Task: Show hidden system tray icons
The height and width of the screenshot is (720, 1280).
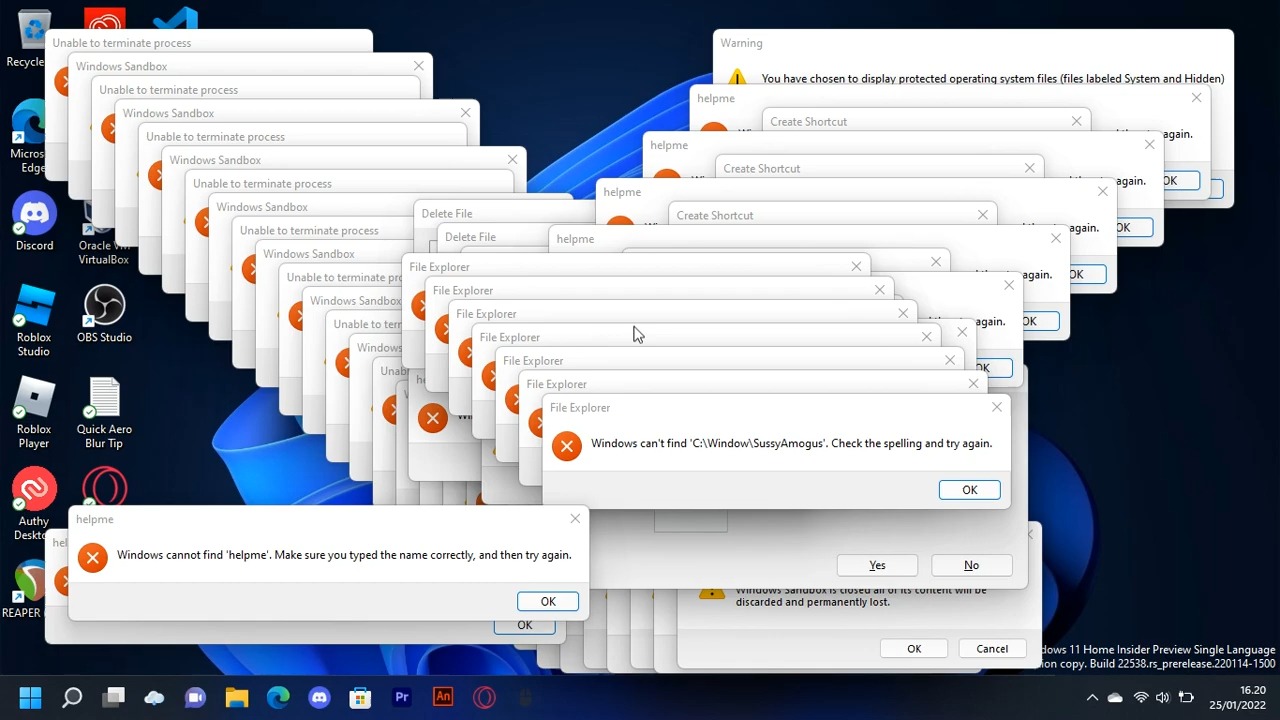Action: click(x=1092, y=697)
